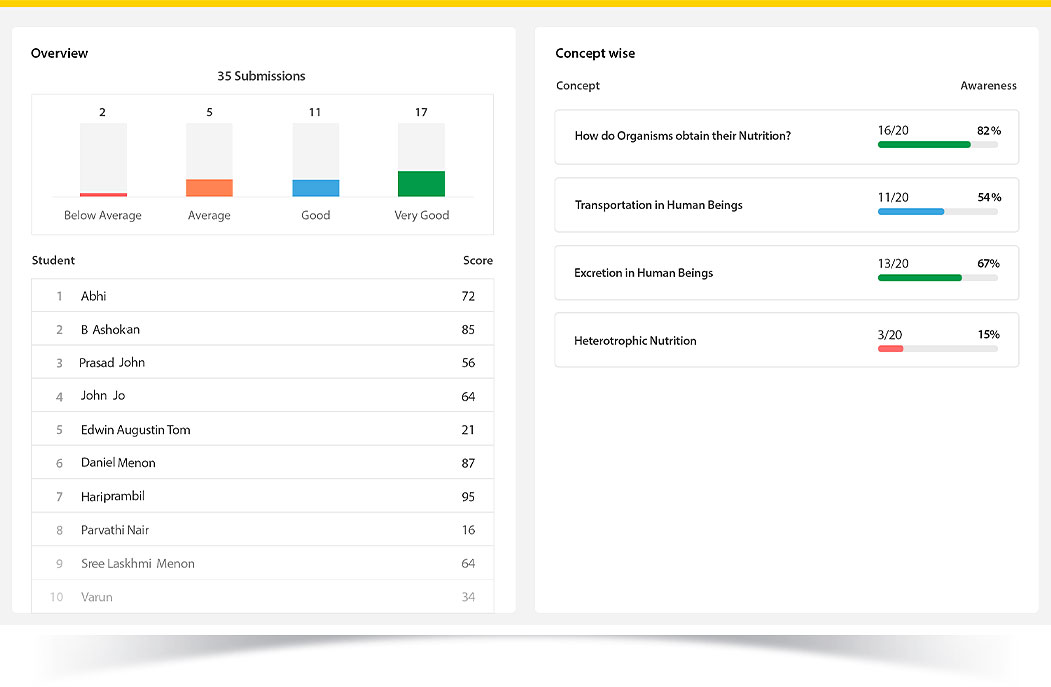
Task: Click the Below Average red bar
Action: point(103,194)
